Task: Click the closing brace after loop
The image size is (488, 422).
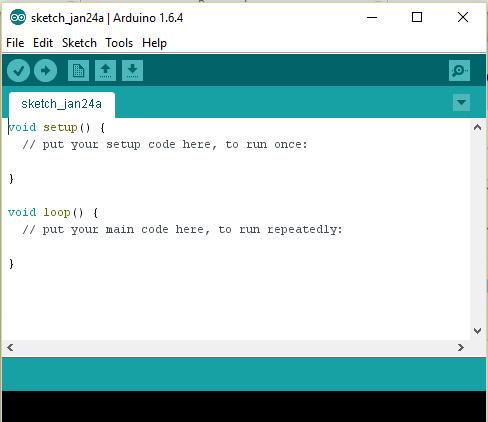Action: click(x=11, y=264)
